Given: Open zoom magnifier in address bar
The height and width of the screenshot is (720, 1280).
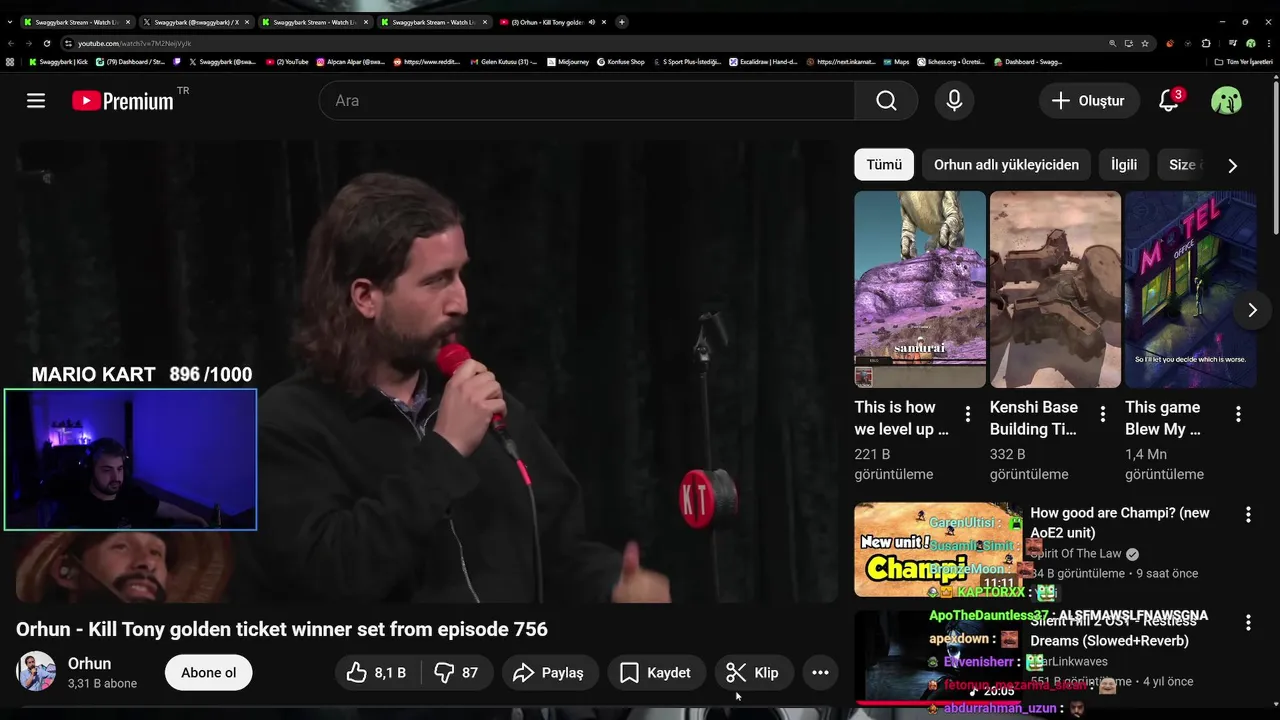Looking at the screenshot, I should (1113, 43).
